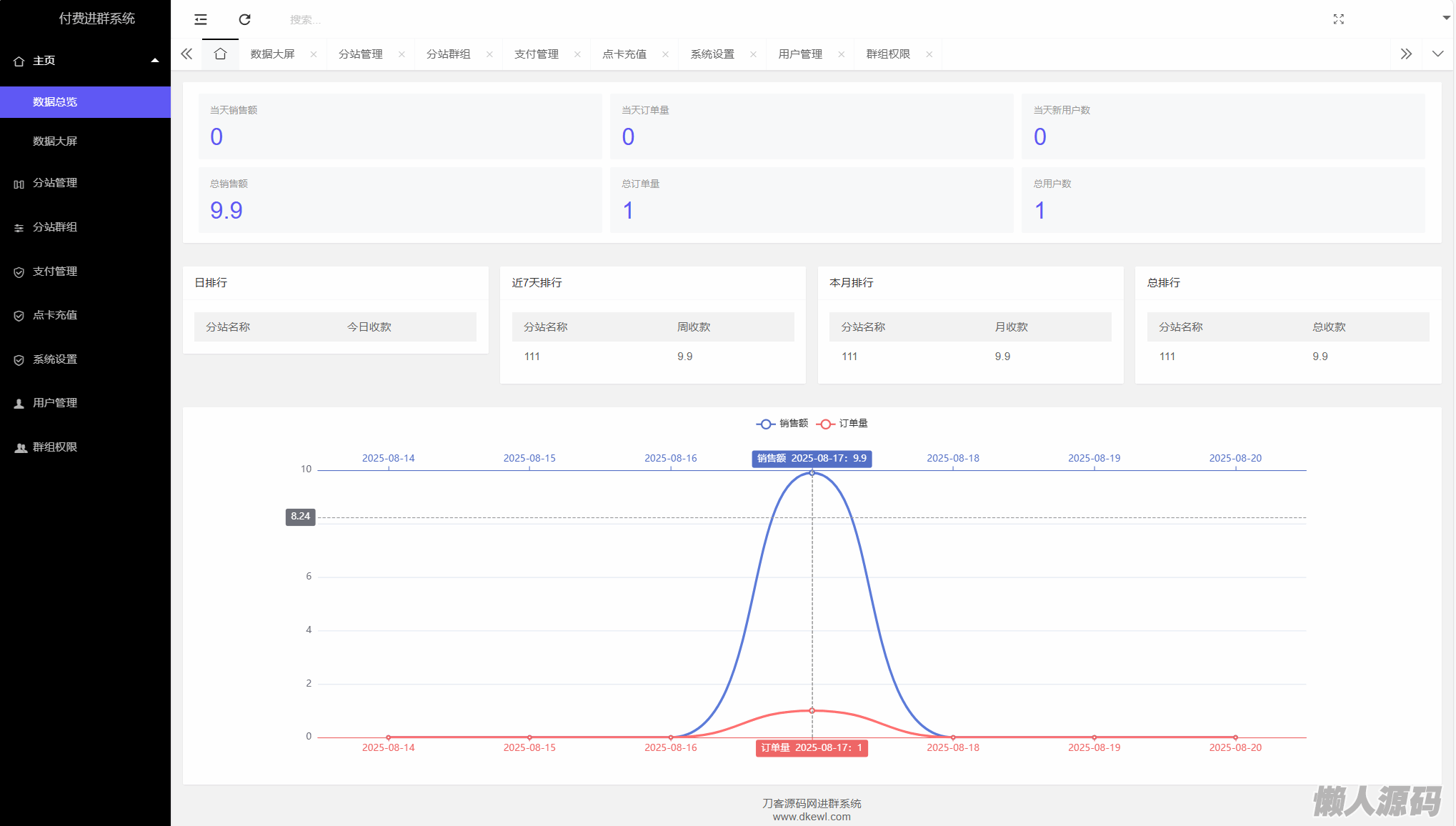Click the www.dkewl.com footer link
This screenshot has width=1456, height=826.
coord(812,817)
